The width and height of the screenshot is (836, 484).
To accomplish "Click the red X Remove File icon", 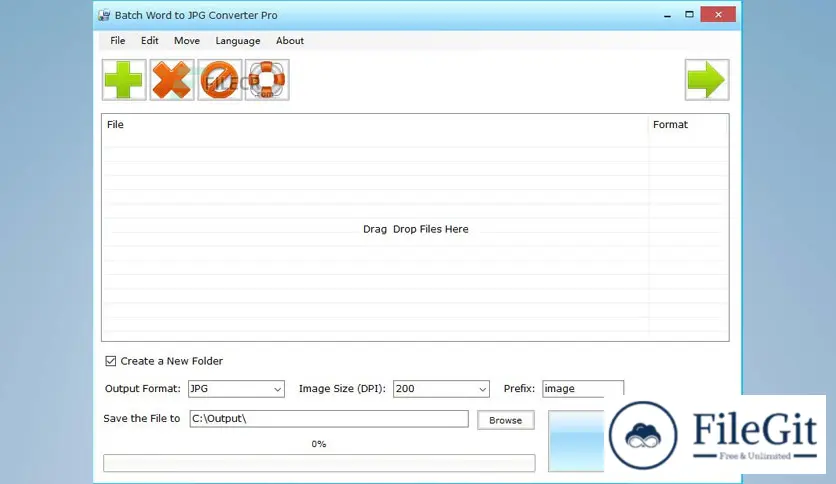I will click(172, 80).
